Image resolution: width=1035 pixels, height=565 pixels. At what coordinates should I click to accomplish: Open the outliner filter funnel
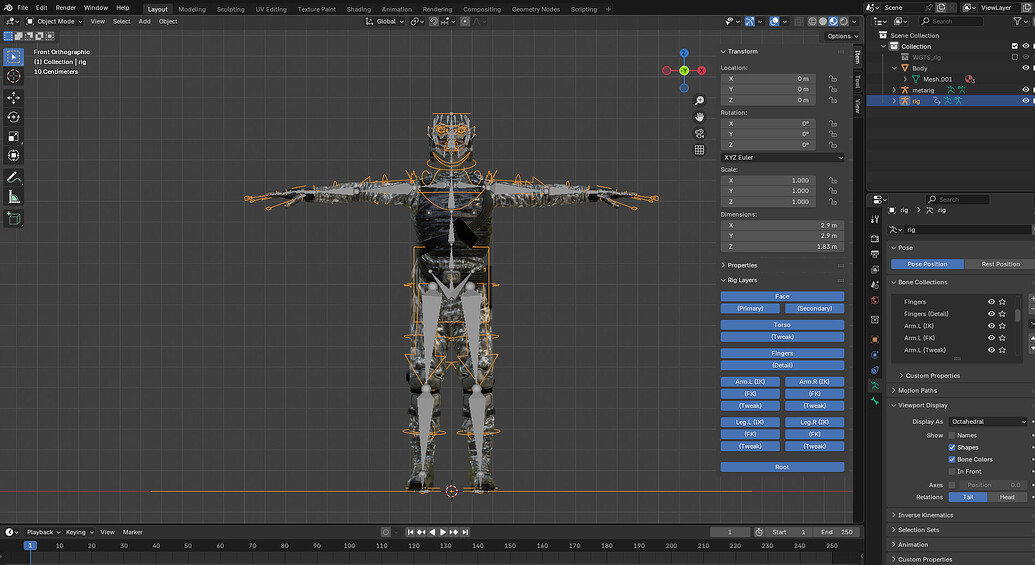[1017, 21]
